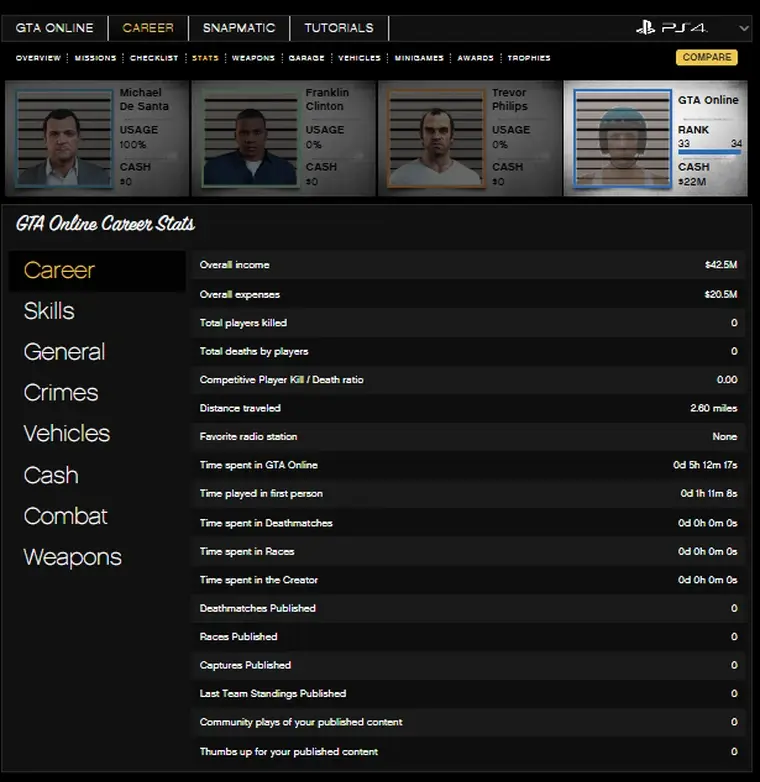Select Franklin Clinton's mugshot
Screen dimensions: 760x782
(x=250, y=139)
